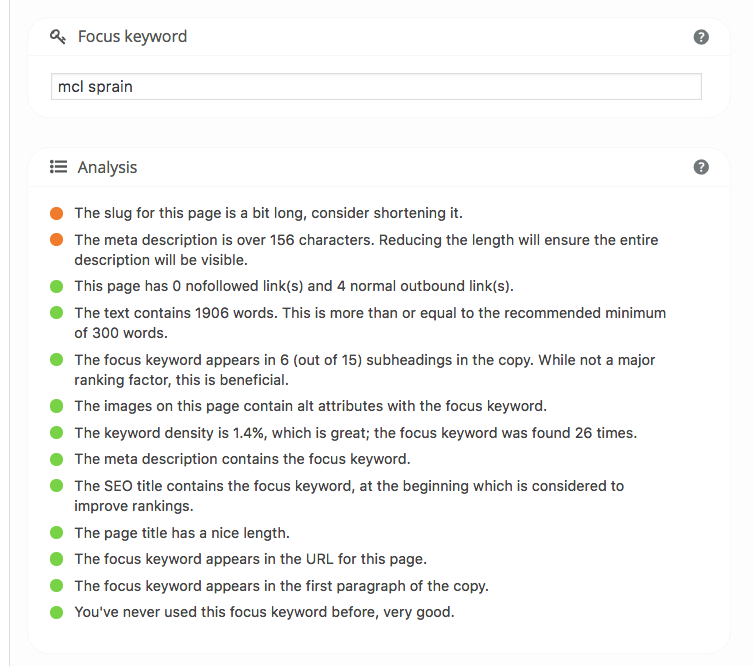Focus the 'mcl sprain' keyword input field
The image size is (754, 666).
pyautogui.click(x=376, y=87)
